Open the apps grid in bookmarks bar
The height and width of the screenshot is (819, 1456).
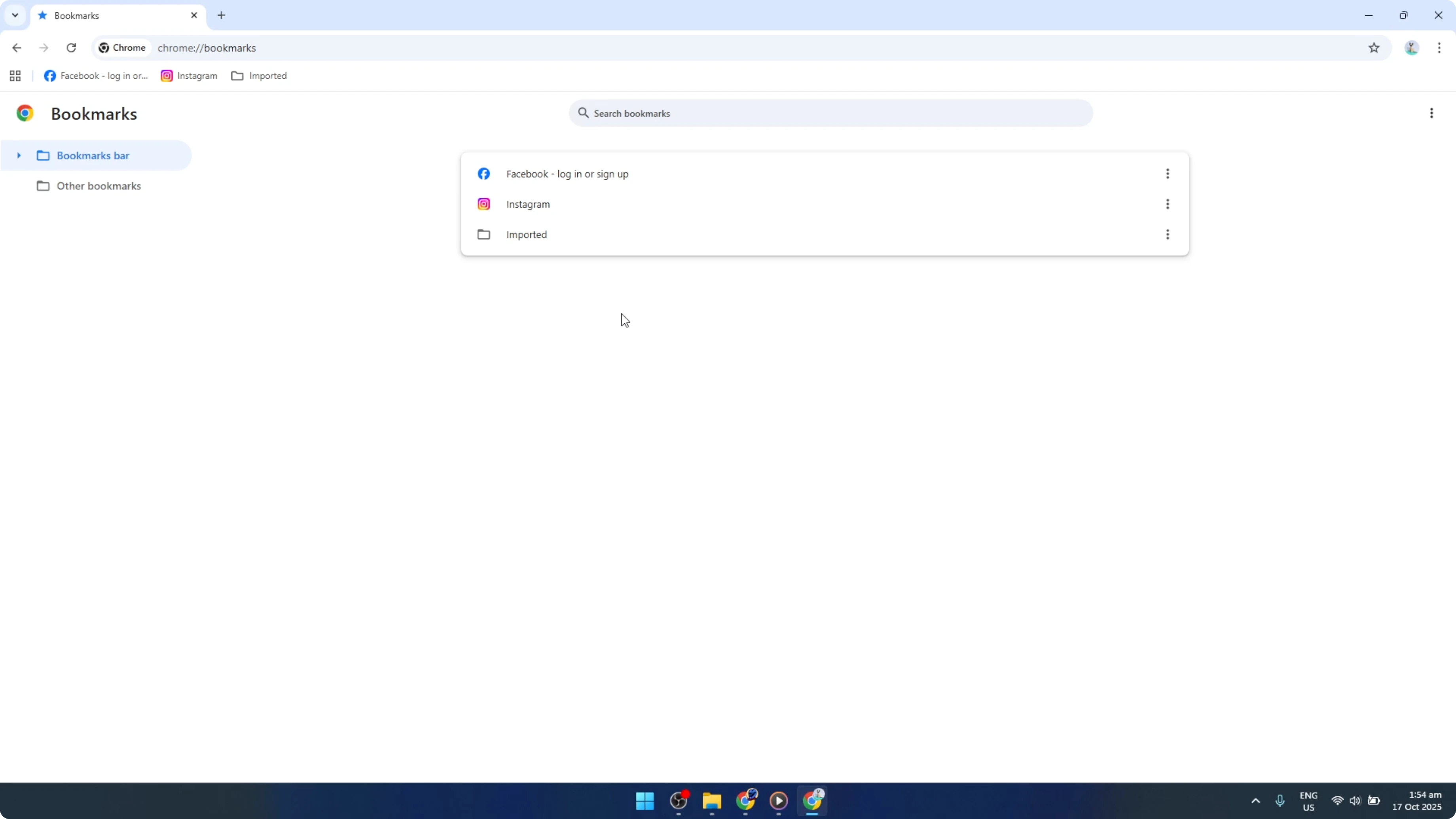pyautogui.click(x=15, y=76)
